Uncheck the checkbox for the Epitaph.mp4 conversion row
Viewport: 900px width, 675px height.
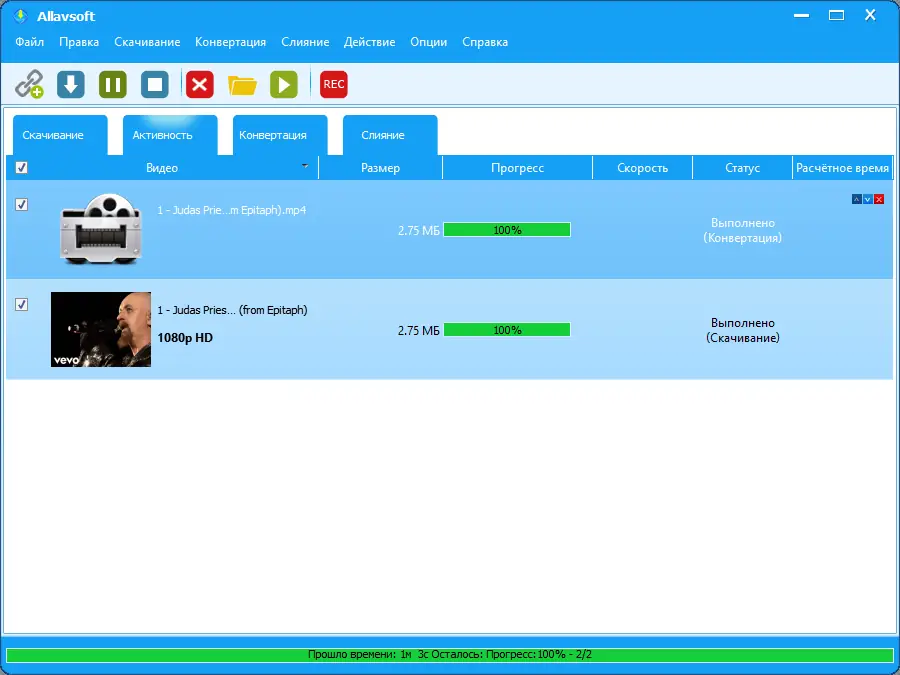tap(21, 204)
